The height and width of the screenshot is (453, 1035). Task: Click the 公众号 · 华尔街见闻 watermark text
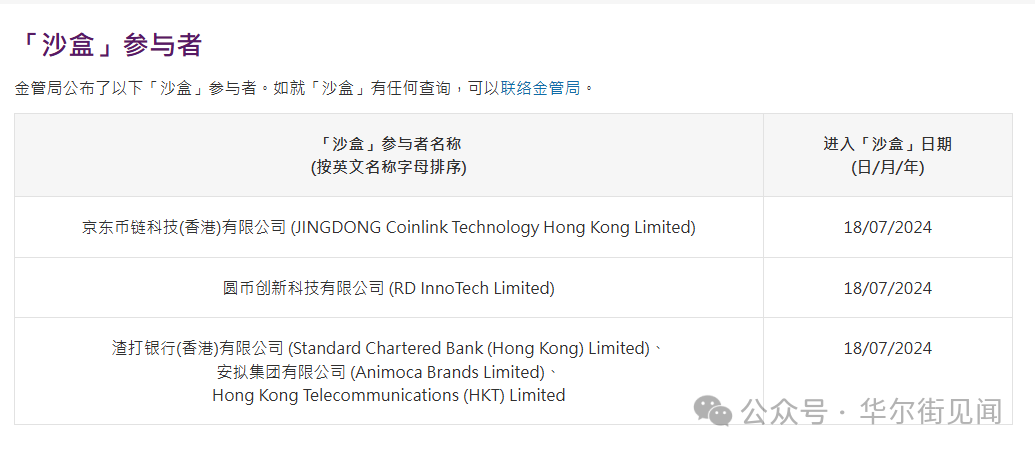pos(870,411)
